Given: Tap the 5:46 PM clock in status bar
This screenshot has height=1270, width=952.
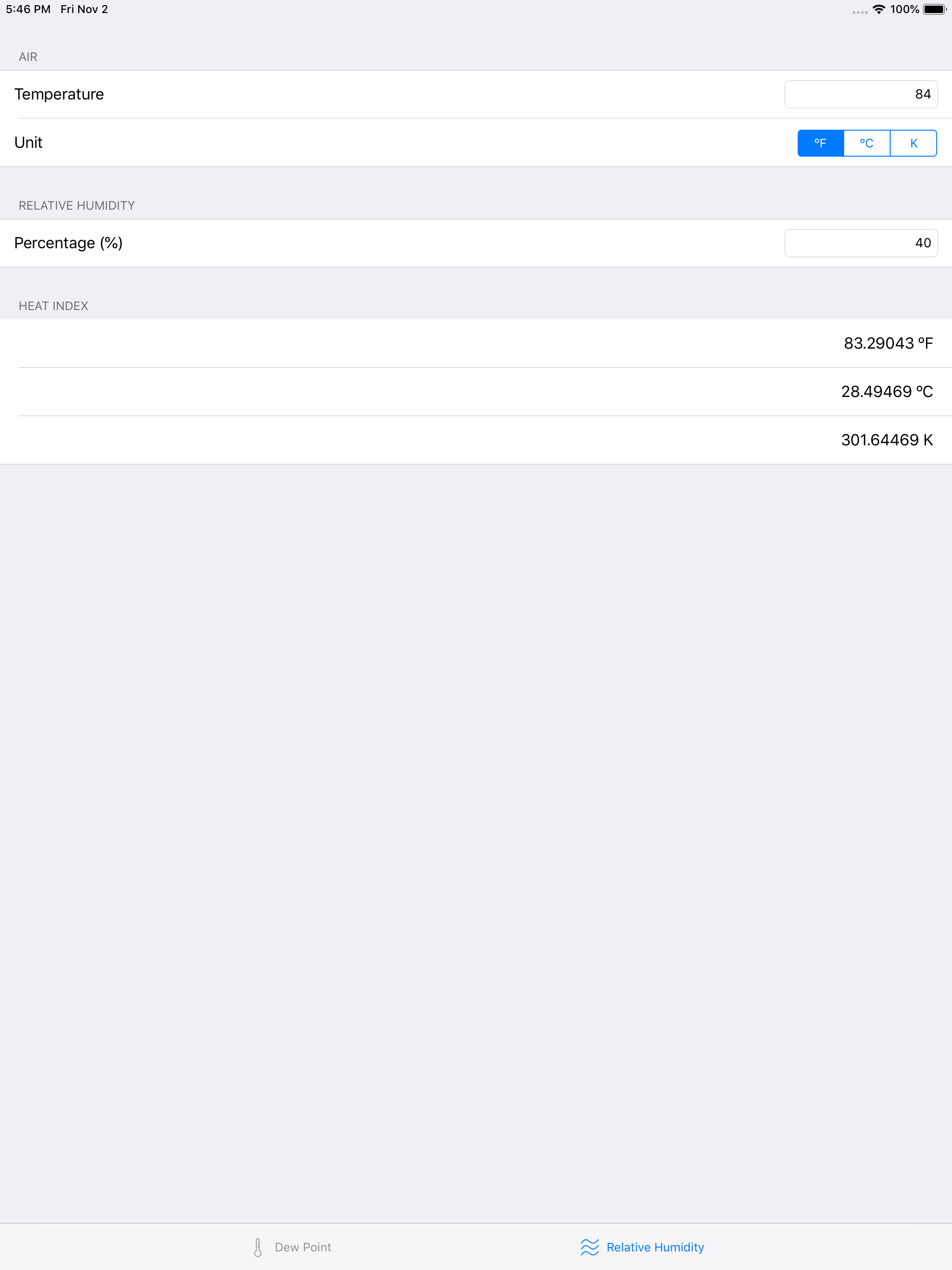Looking at the screenshot, I should coord(28,9).
